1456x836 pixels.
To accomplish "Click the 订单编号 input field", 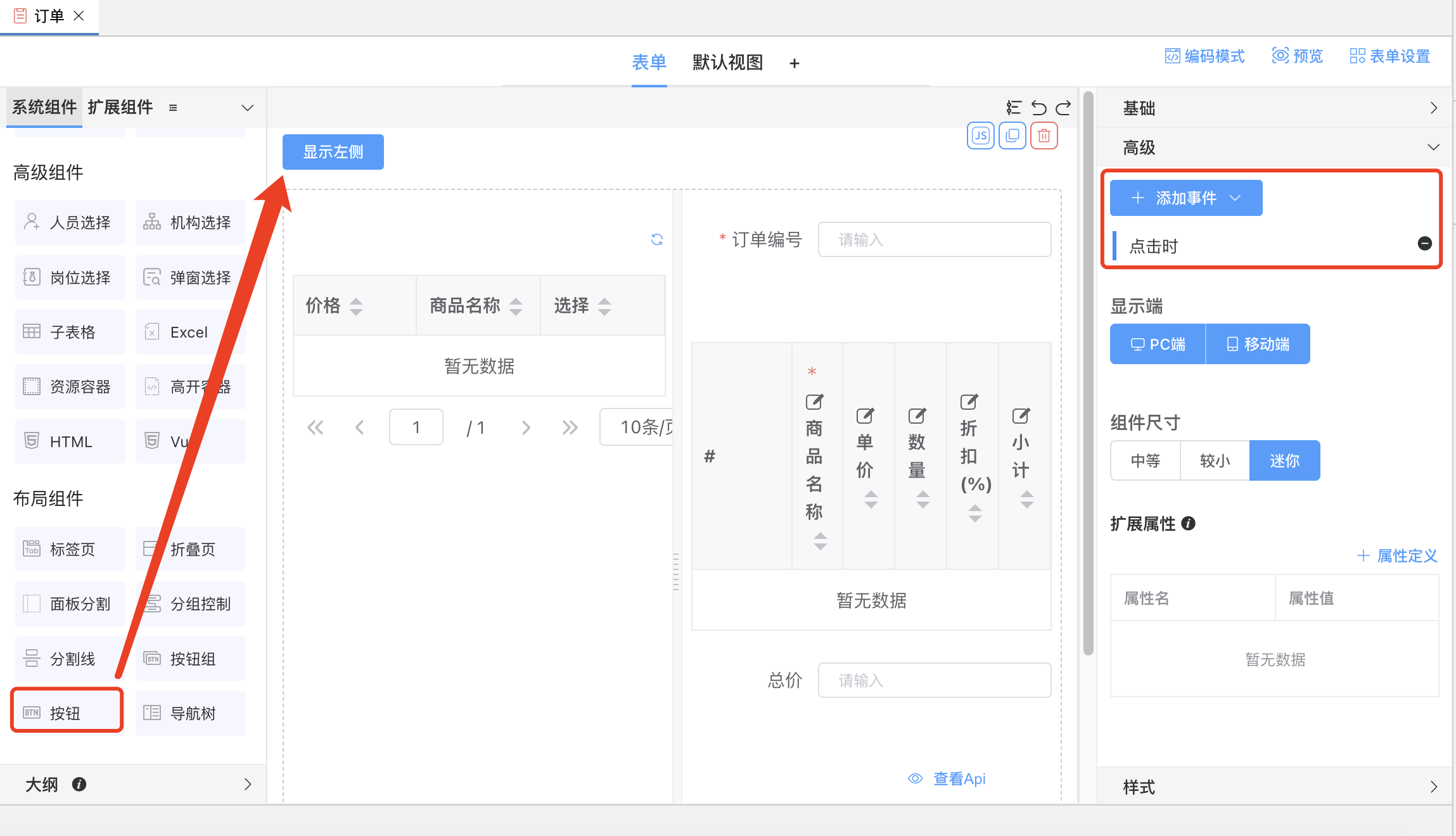I will click(934, 239).
